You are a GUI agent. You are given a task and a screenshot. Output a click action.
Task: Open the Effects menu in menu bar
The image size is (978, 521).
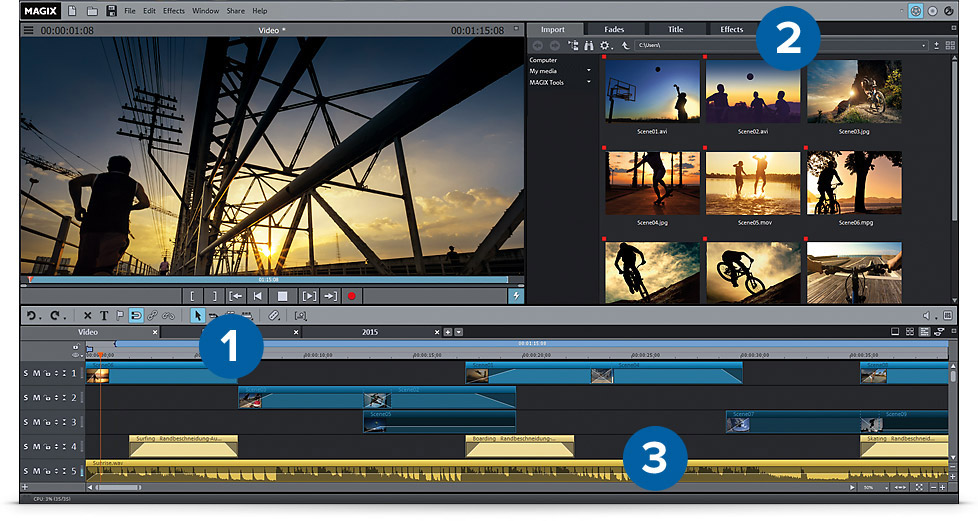173,11
